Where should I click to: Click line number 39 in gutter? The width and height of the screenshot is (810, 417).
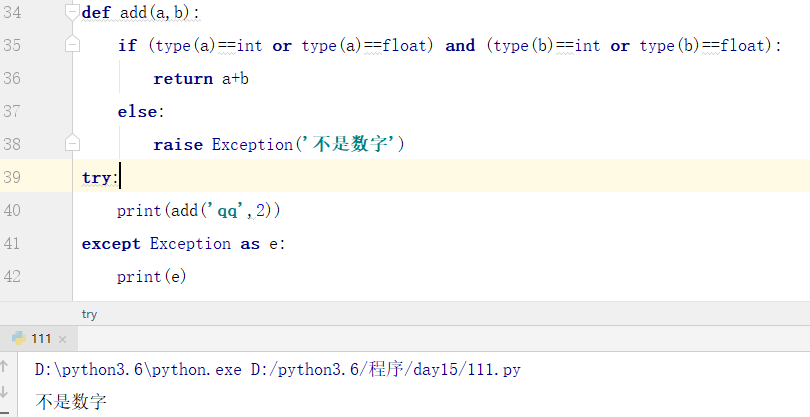pyautogui.click(x=12, y=177)
